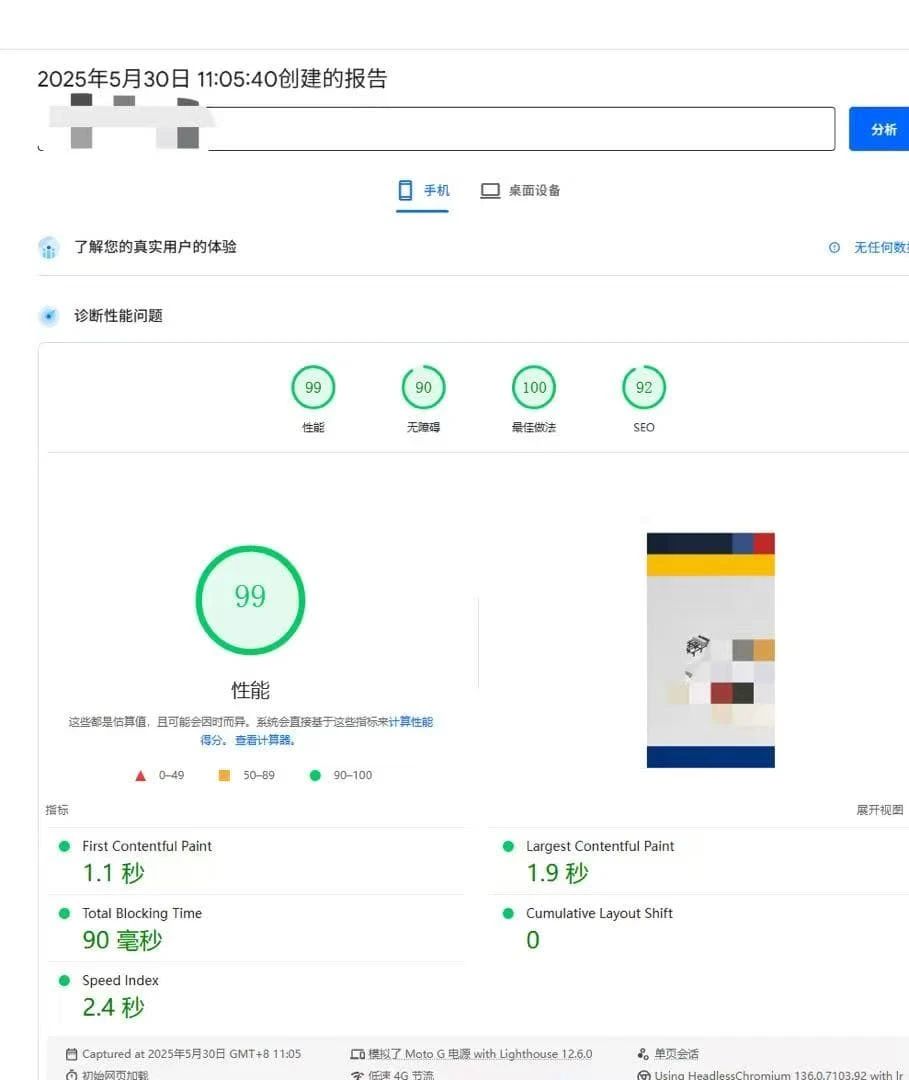The image size is (909, 1080).
Task: Click the calendar icon next to Captured at
Action: 71,1054
